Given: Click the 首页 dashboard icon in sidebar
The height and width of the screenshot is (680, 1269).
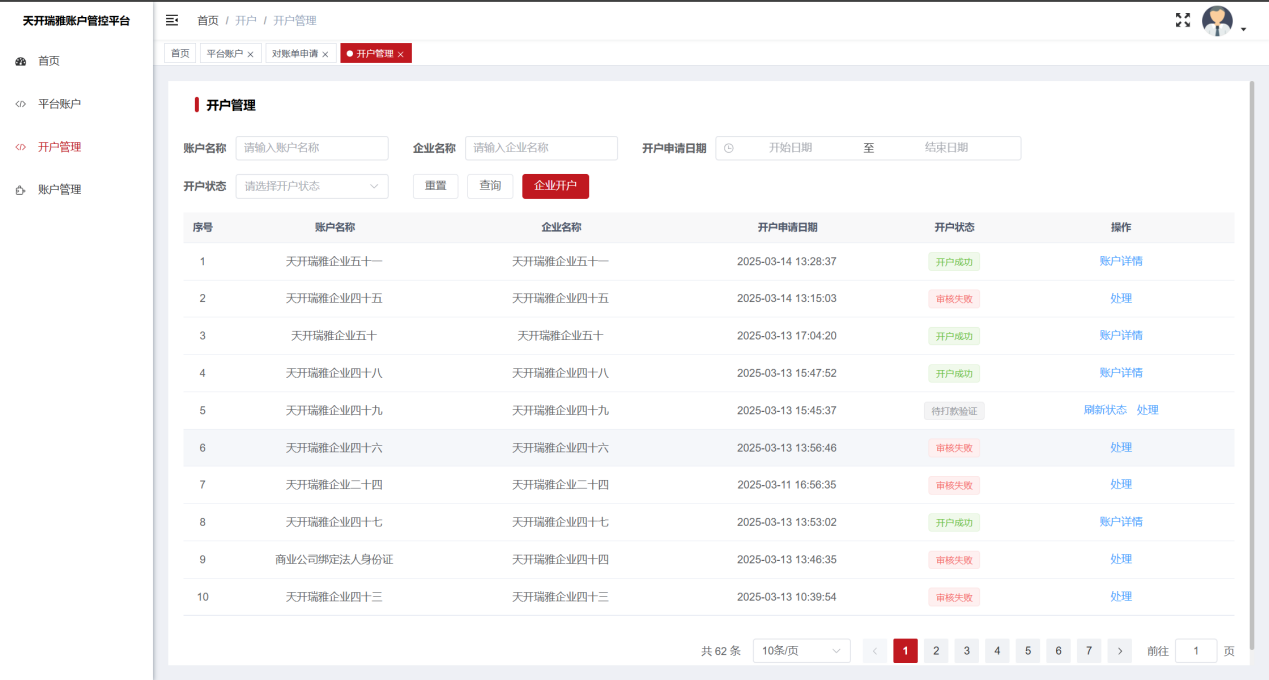Looking at the screenshot, I should [x=21, y=62].
